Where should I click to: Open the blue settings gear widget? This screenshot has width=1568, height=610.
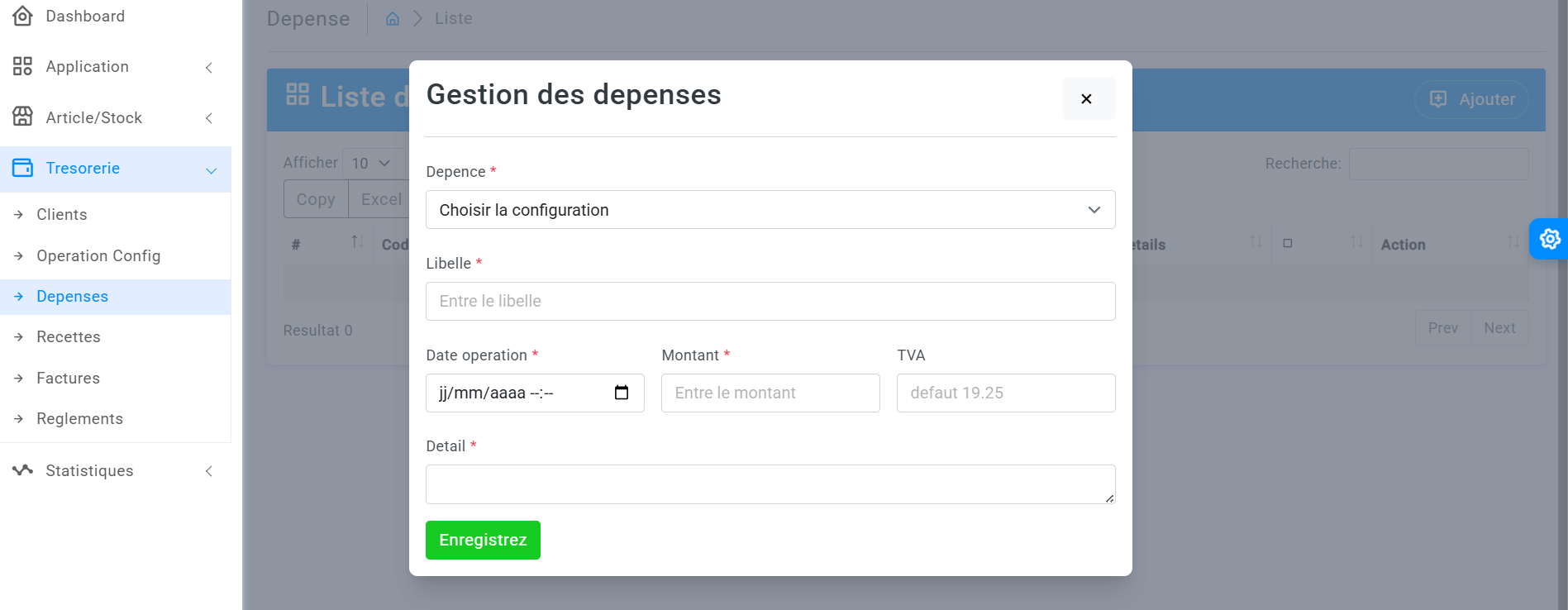[x=1549, y=239]
